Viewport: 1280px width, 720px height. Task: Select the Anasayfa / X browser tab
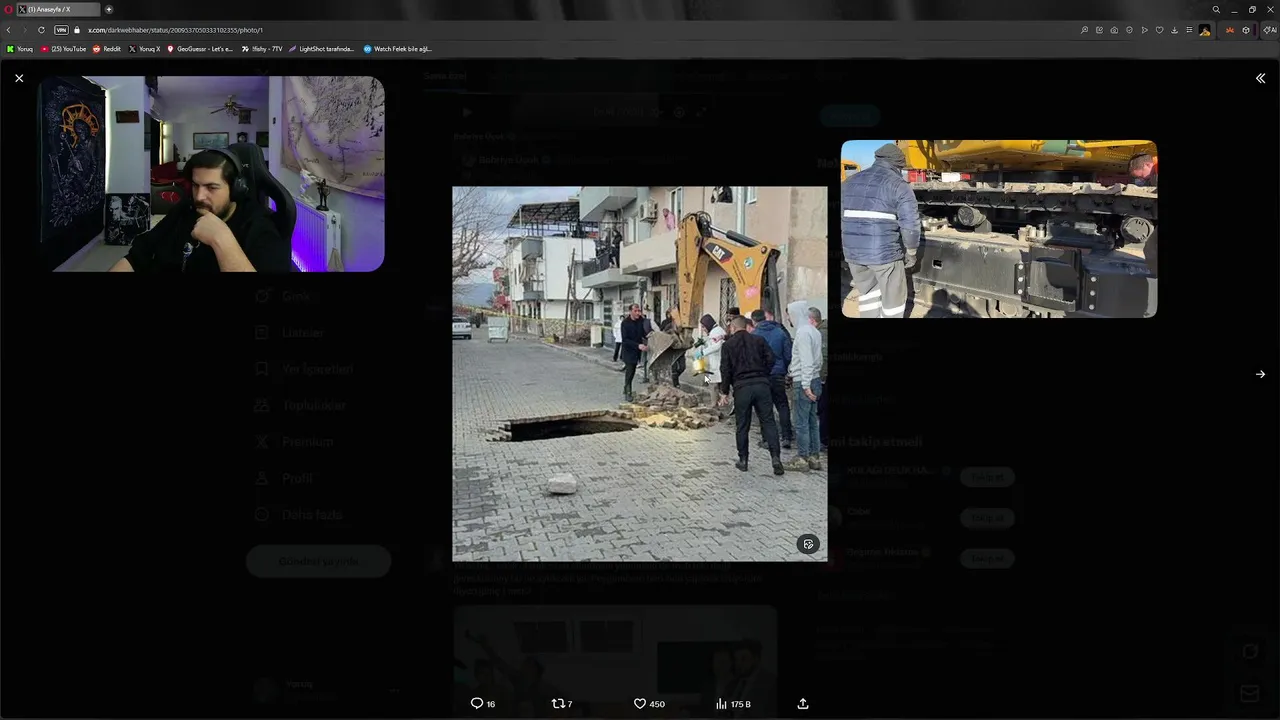58,9
